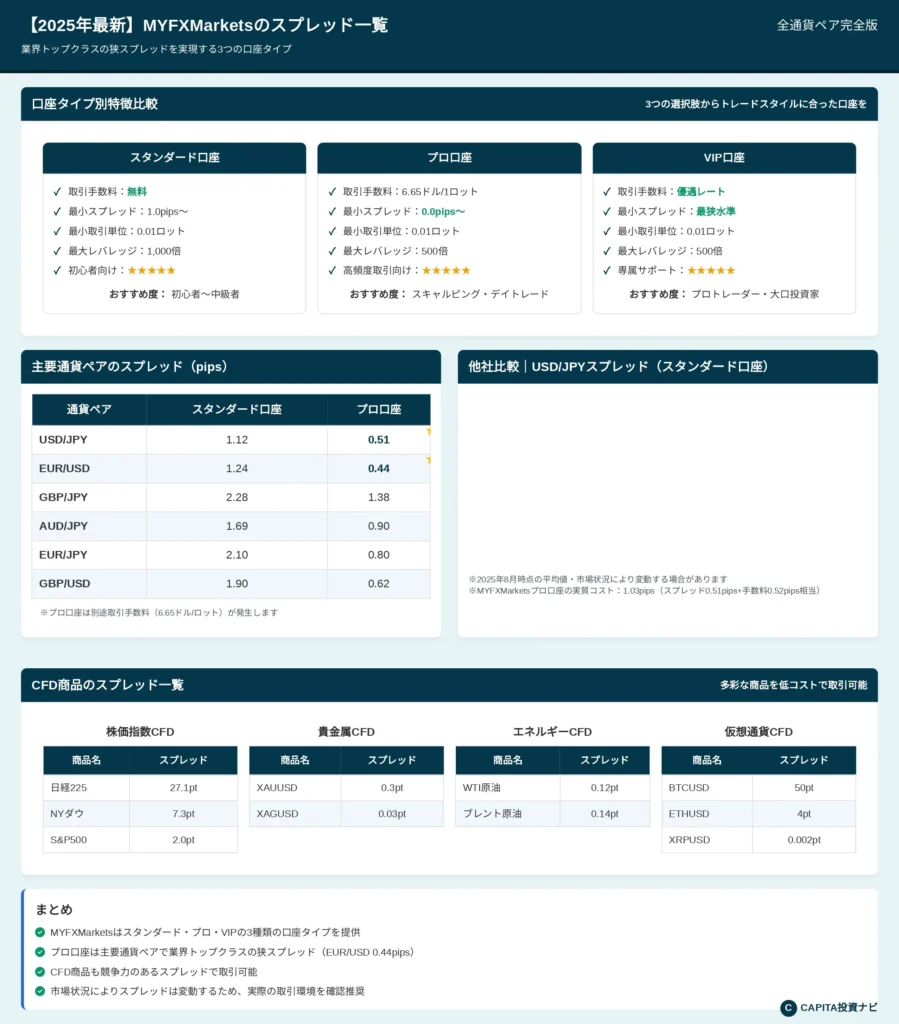The image size is (899, 1024).
Task: Click the checkmark beside 最小スプレッド：0.0pips〜
Action: click(332, 211)
